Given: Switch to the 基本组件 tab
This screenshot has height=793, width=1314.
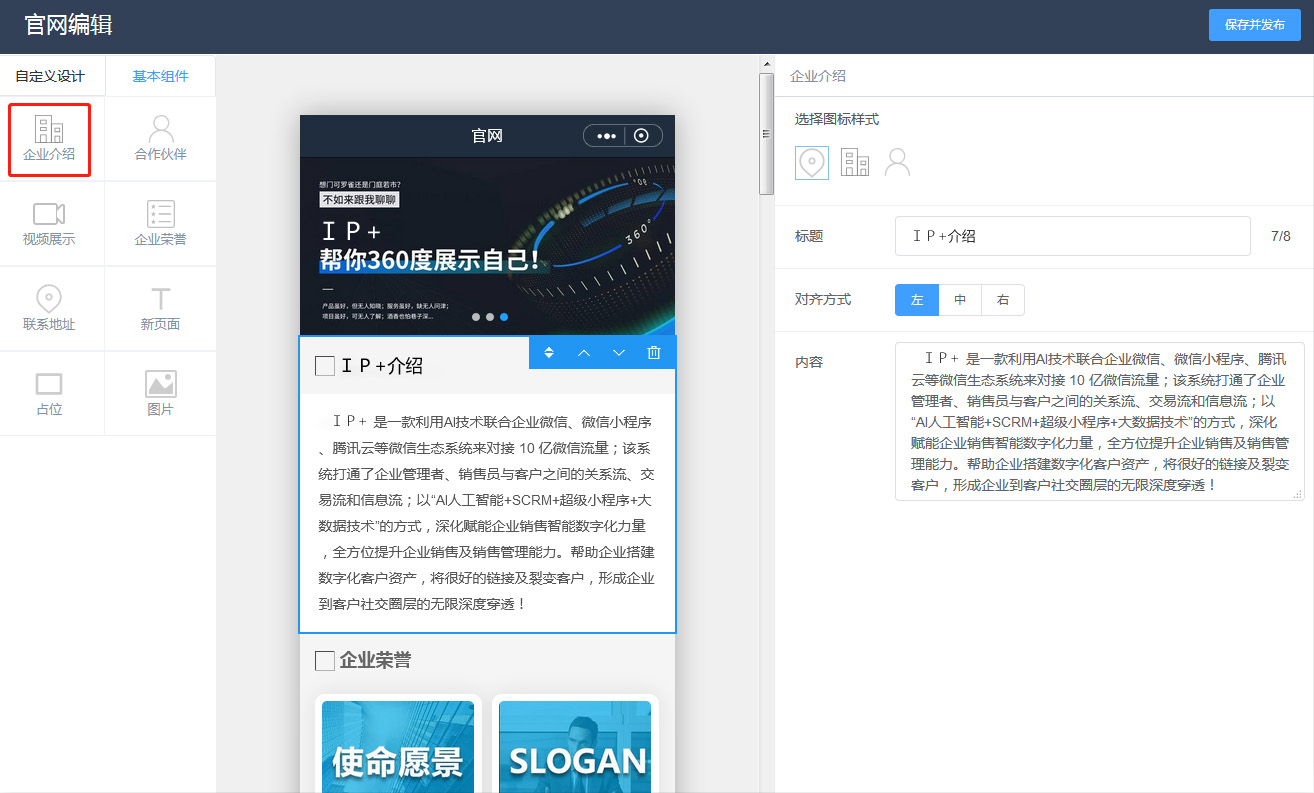Looking at the screenshot, I should click(160, 76).
